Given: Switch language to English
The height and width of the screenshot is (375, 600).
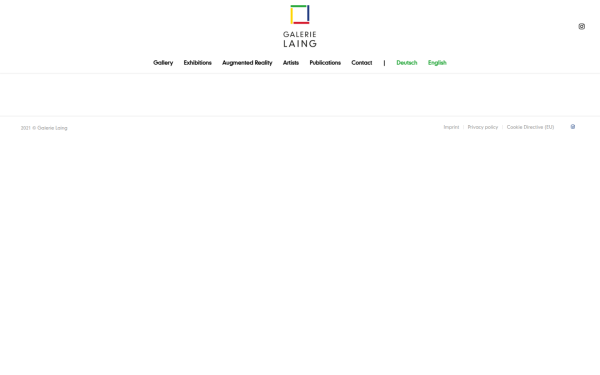Looking at the screenshot, I should (x=437, y=63).
